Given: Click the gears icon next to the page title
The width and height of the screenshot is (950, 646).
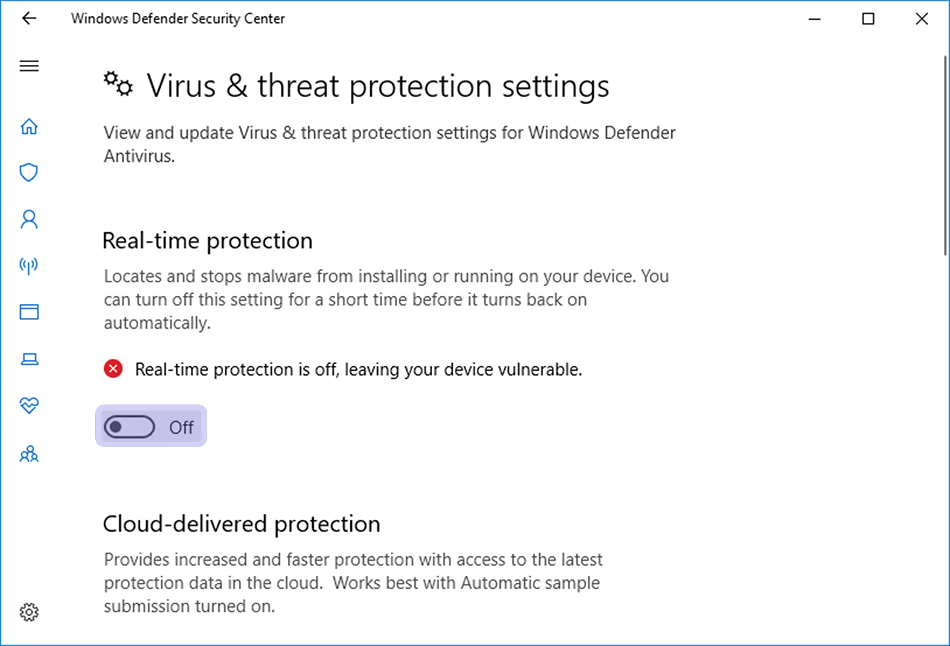Looking at the screenshot, I should [117, 84].
